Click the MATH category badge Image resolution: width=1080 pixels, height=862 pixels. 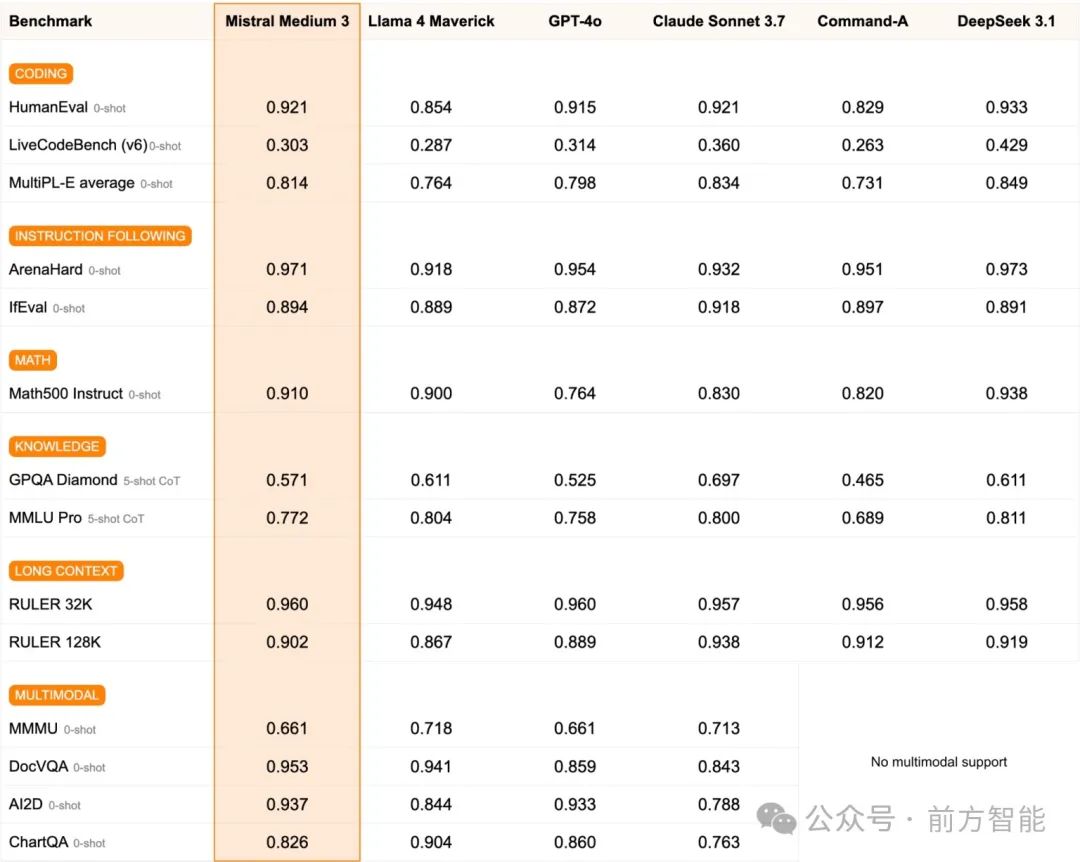click(32, 360)
